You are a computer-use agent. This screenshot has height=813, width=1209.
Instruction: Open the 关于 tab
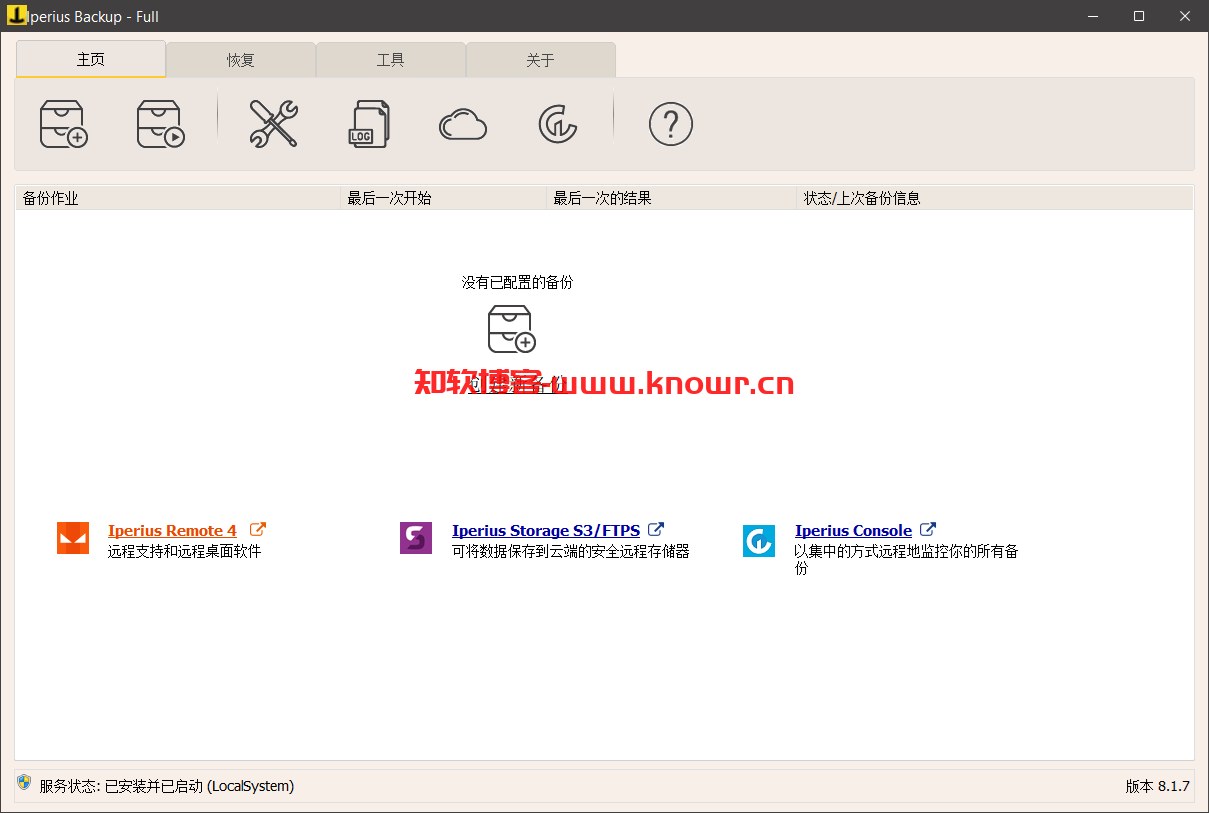coord(541,60)
